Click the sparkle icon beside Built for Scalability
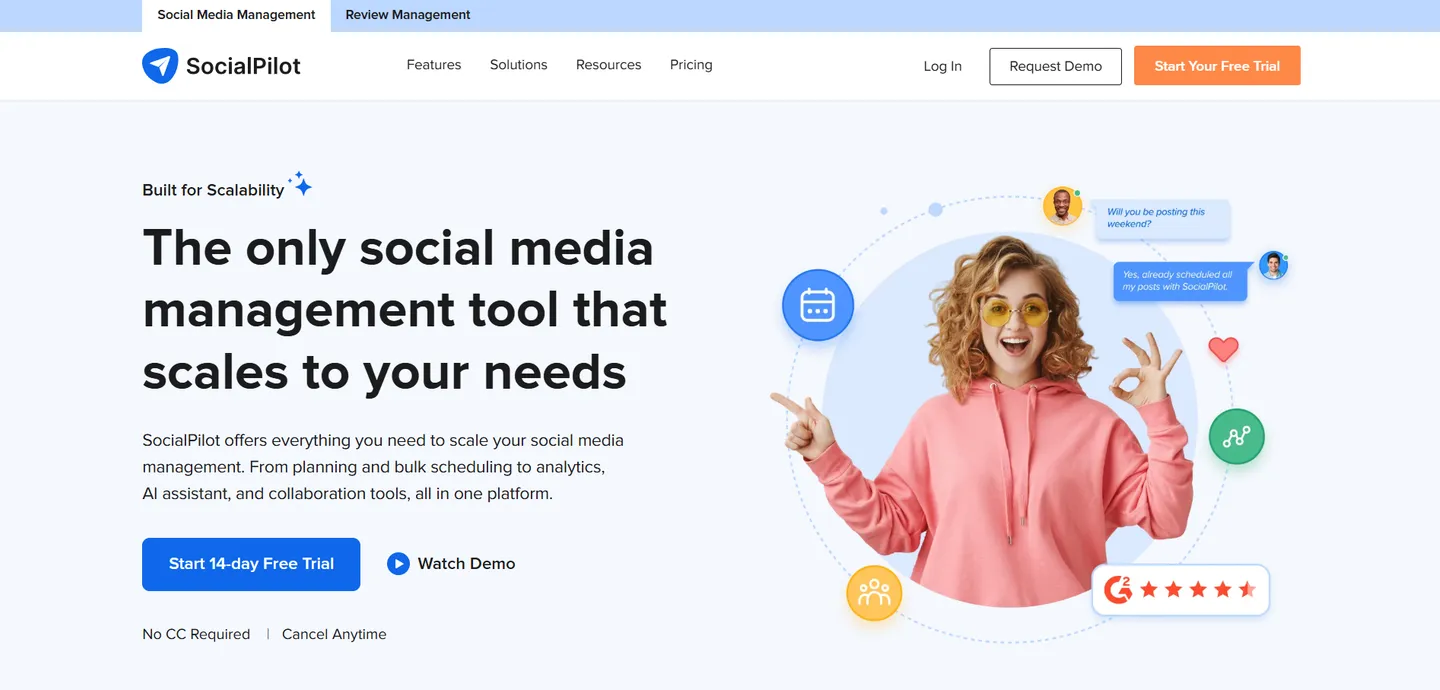The image size is (1440, 690). (x=300, y=184)
